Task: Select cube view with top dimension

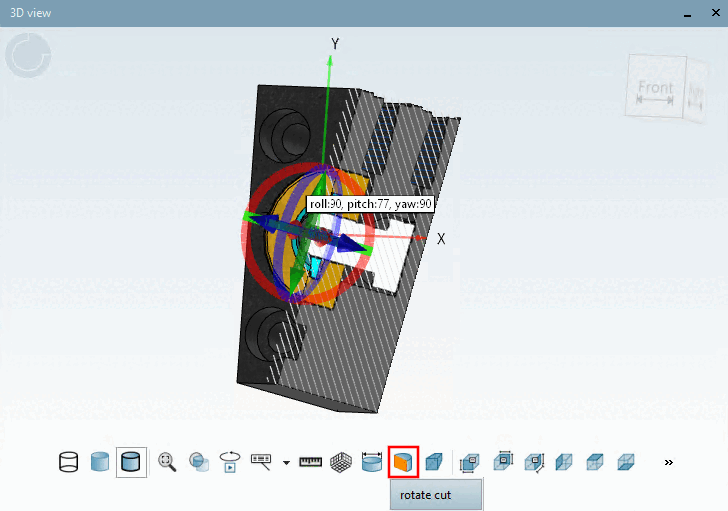Action: (x=503, y=461)
